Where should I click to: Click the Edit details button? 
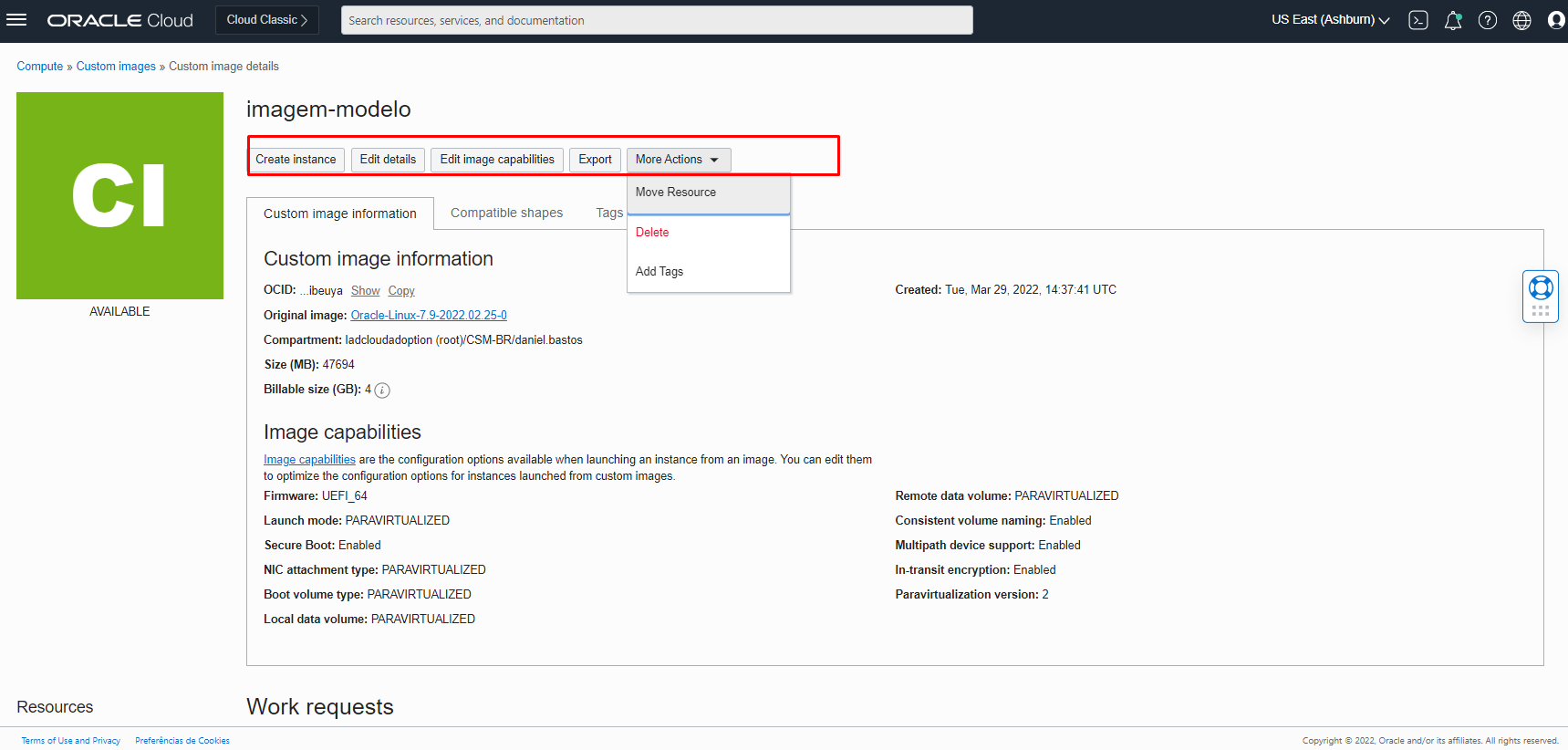tap(388, 160)
